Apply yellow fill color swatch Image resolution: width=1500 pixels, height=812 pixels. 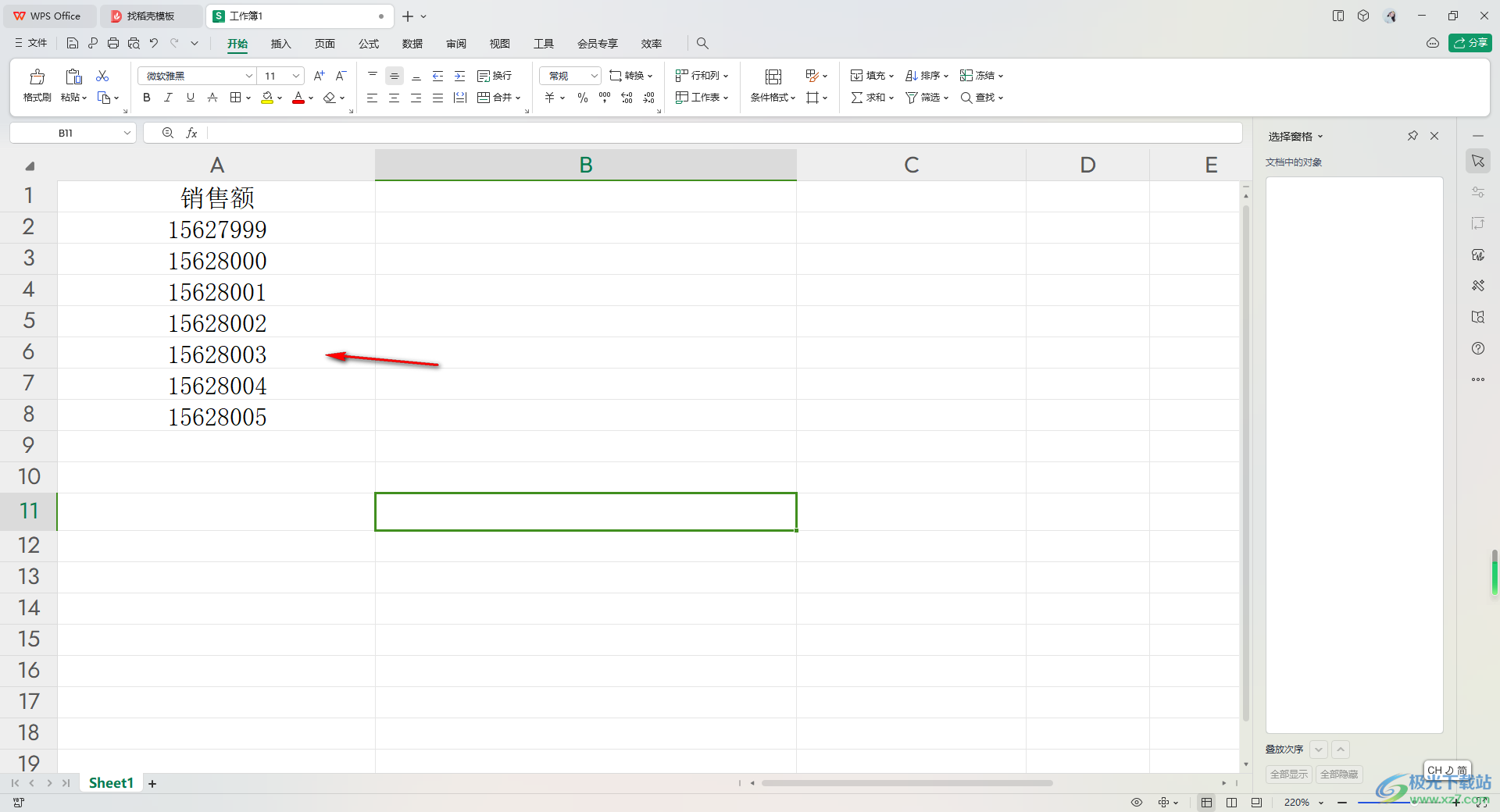point(267,98)
